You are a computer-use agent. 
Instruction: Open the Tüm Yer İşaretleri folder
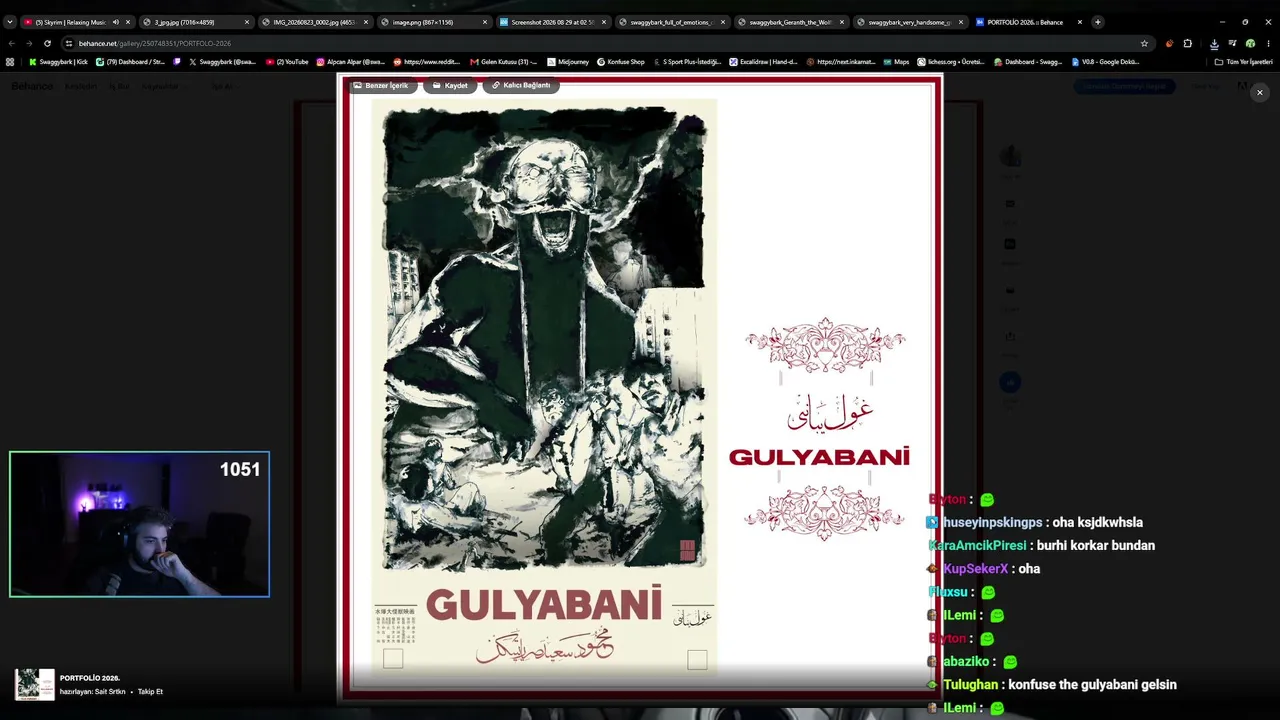(1243, 62)
